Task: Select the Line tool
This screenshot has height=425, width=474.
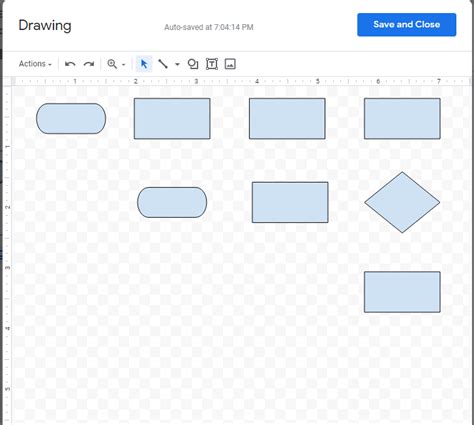Action: (x=163, y=64)
